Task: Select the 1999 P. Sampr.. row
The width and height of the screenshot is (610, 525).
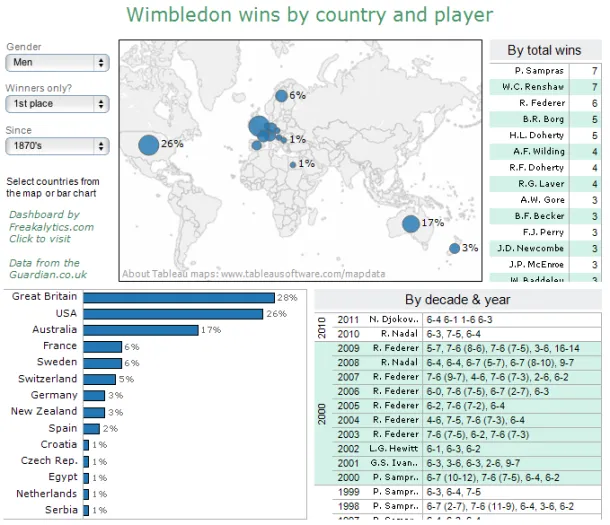Action: 467,492
